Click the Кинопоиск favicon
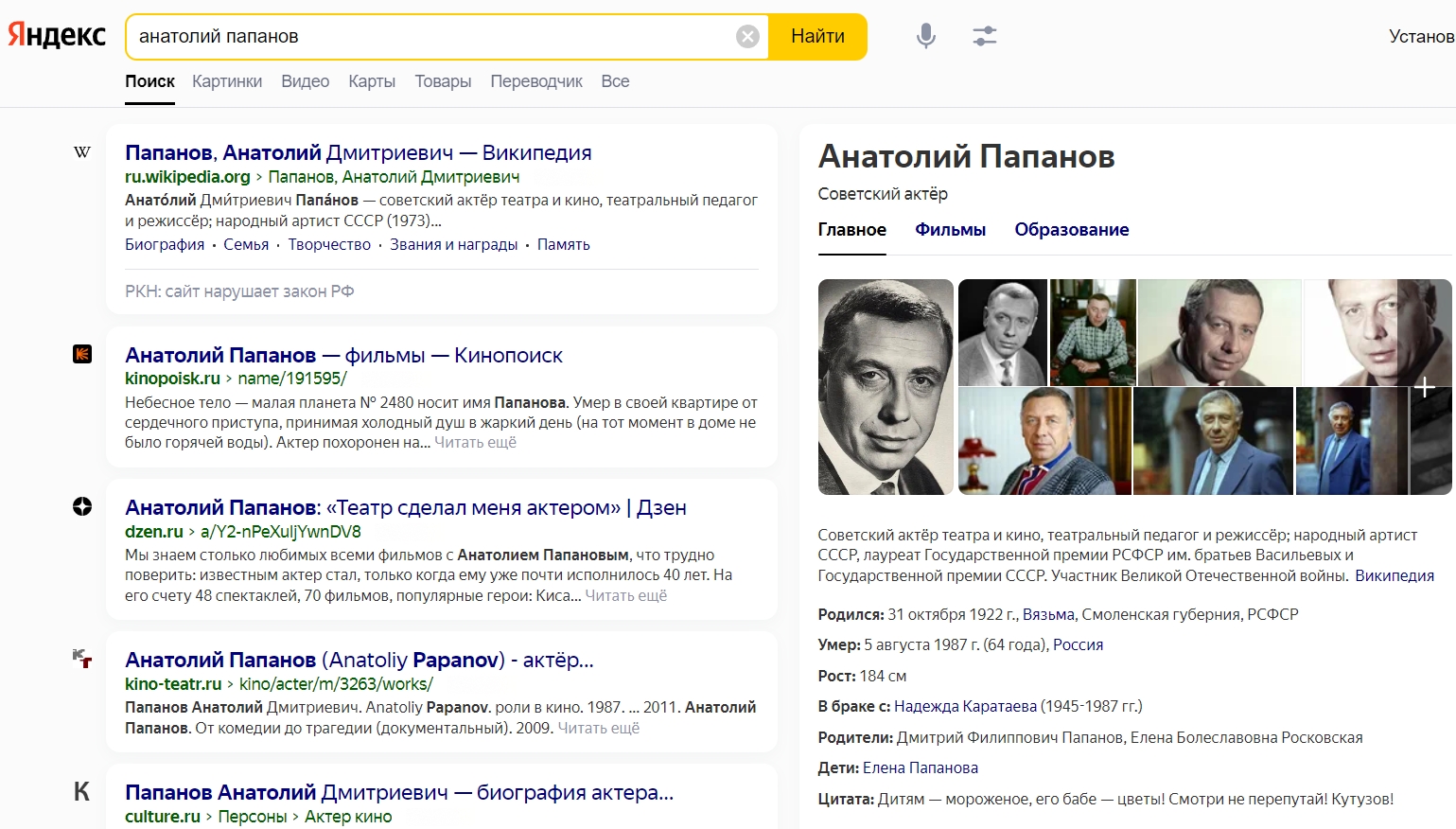The width and height of the screenshot is (1456, 829). click(x=82, y=354)
